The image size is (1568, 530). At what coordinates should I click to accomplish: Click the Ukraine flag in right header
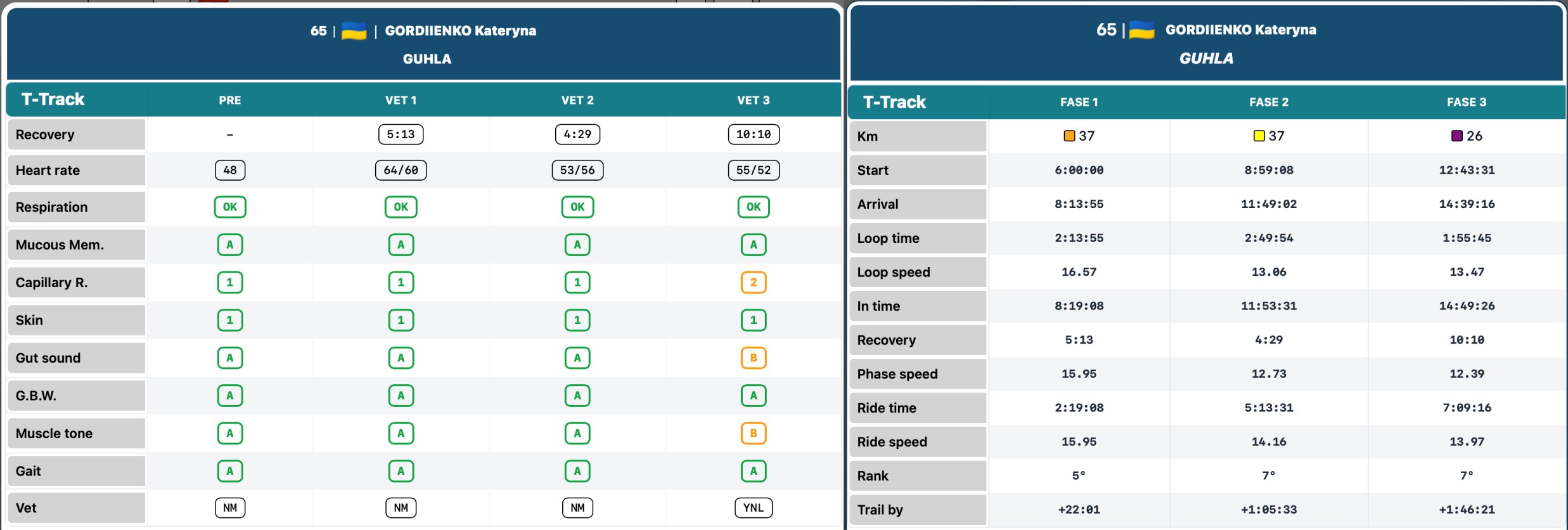[x=1141, y=30]
